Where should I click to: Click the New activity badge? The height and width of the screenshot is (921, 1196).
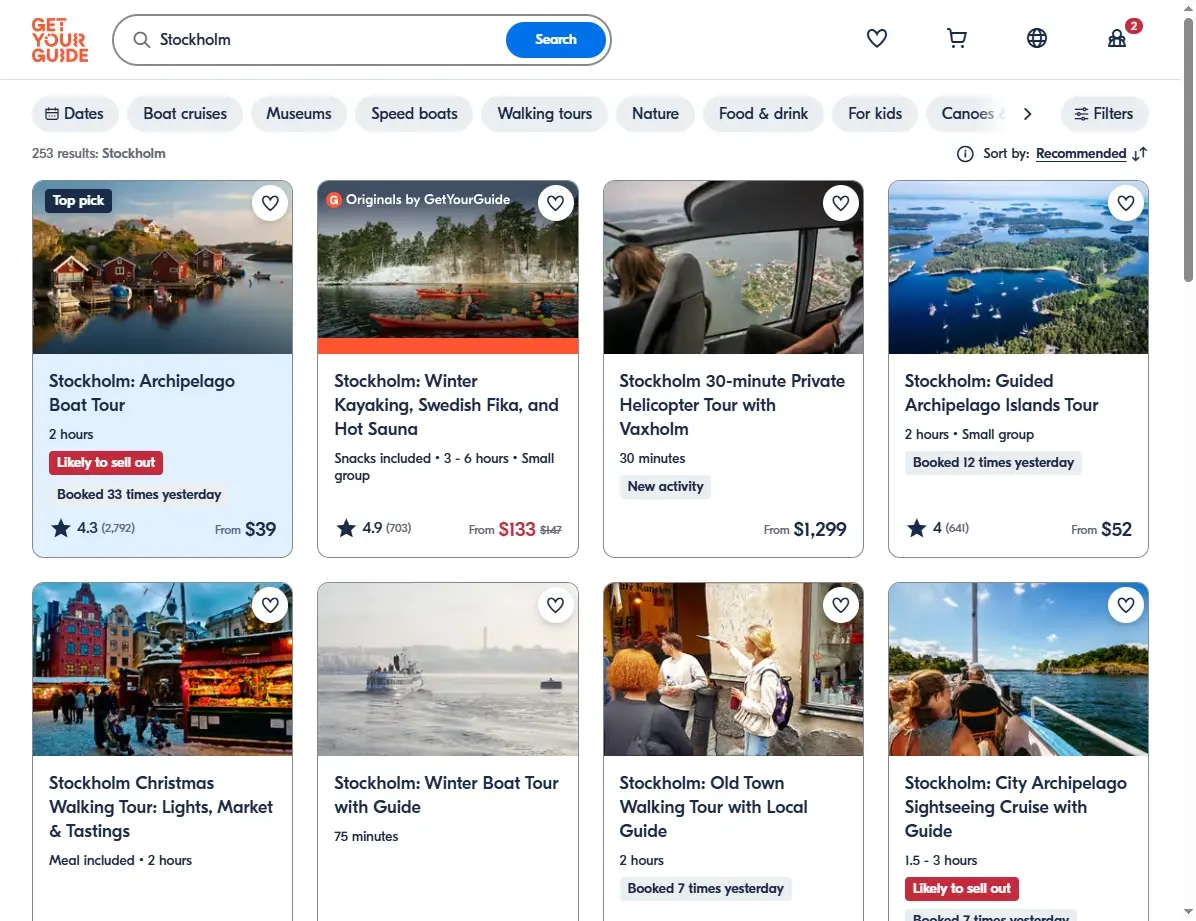pyautogui.click(x=665, y=487)
